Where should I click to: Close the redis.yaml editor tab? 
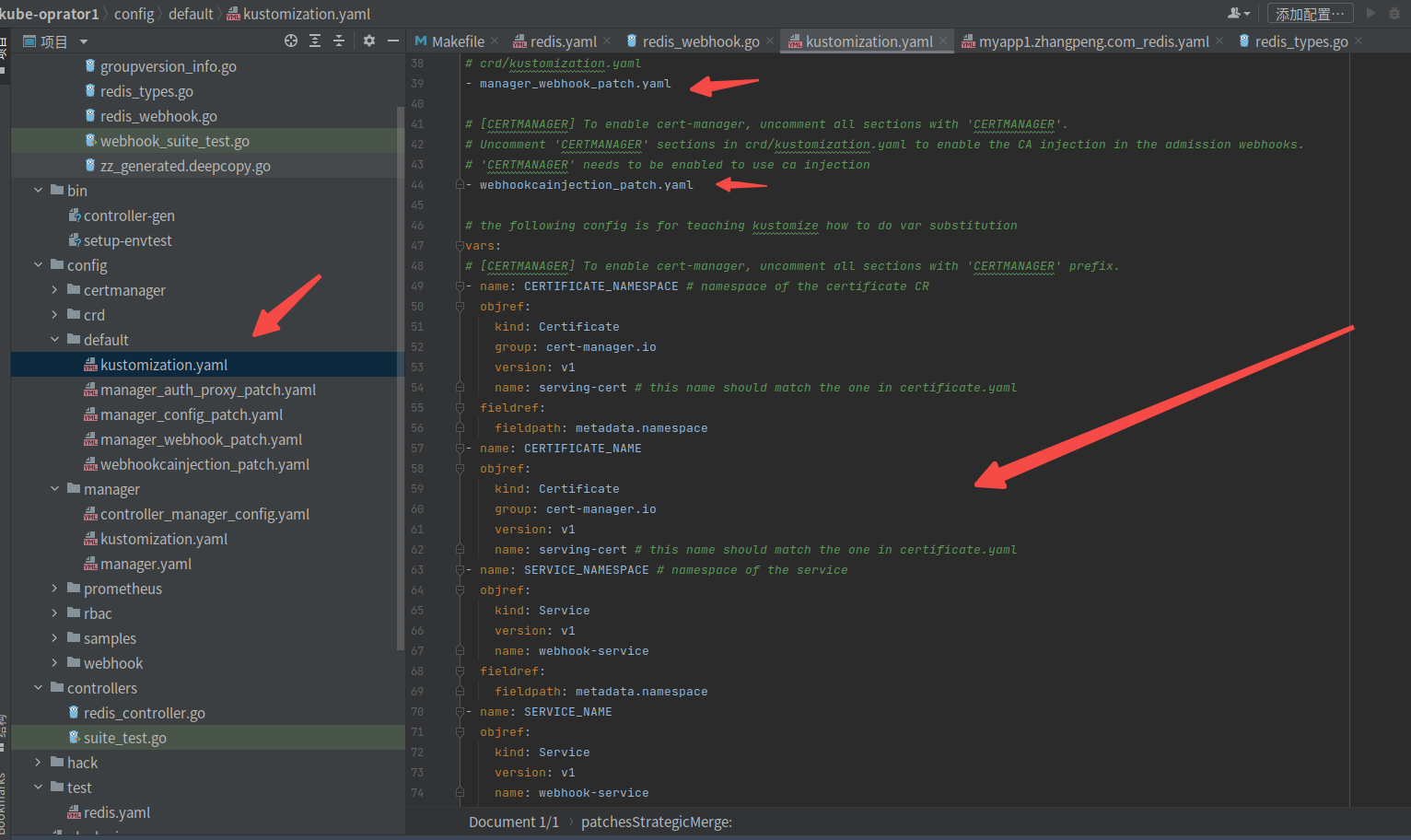tap(607, 41)
